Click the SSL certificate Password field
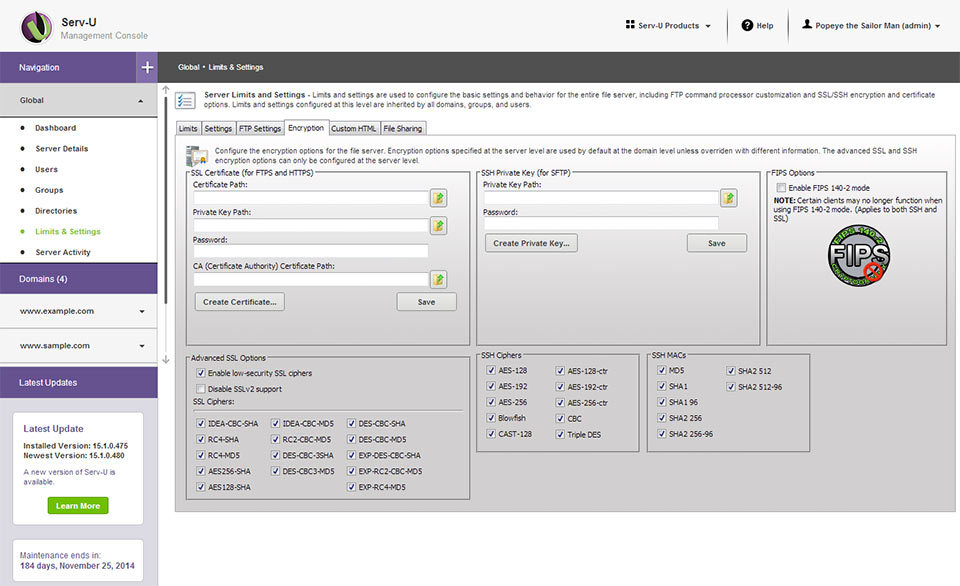This screenshot has width=960, height=586. [x=310, y=251]
